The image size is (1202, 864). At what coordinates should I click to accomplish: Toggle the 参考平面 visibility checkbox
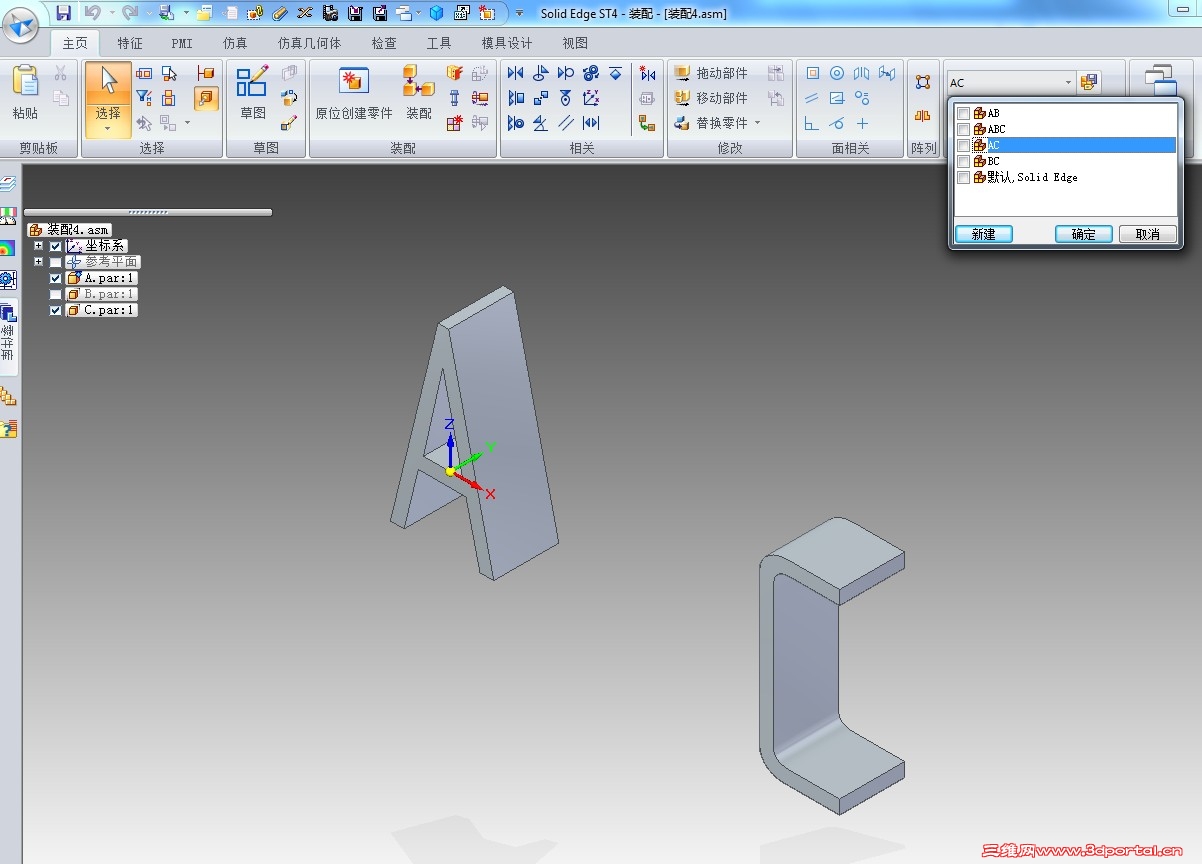point(56,262)
